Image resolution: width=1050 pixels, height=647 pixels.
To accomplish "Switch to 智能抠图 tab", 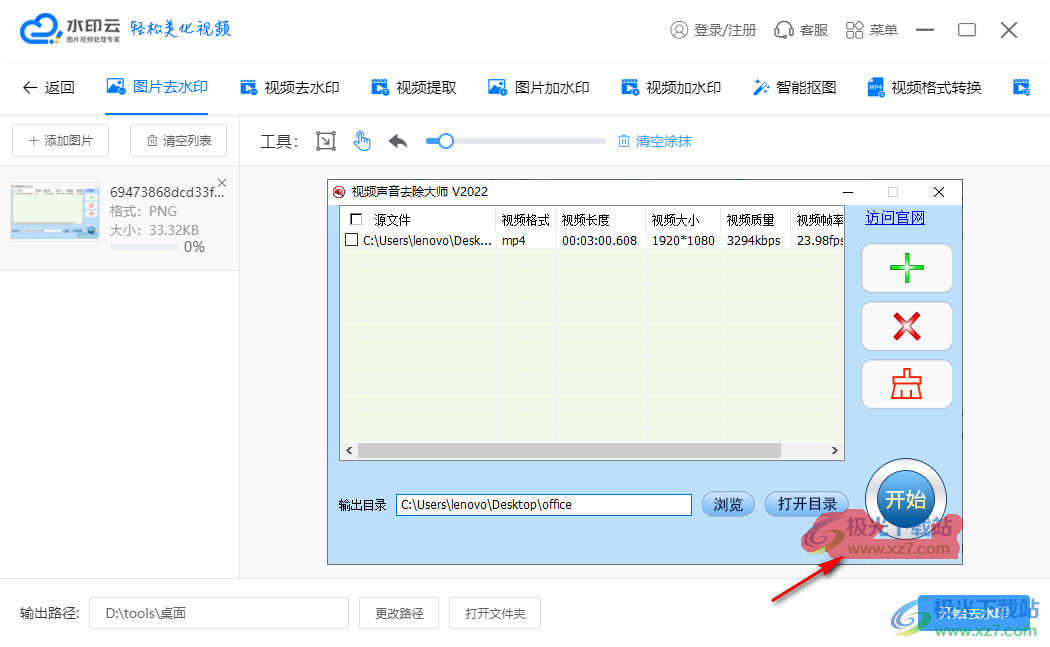I will coord(795,88).
